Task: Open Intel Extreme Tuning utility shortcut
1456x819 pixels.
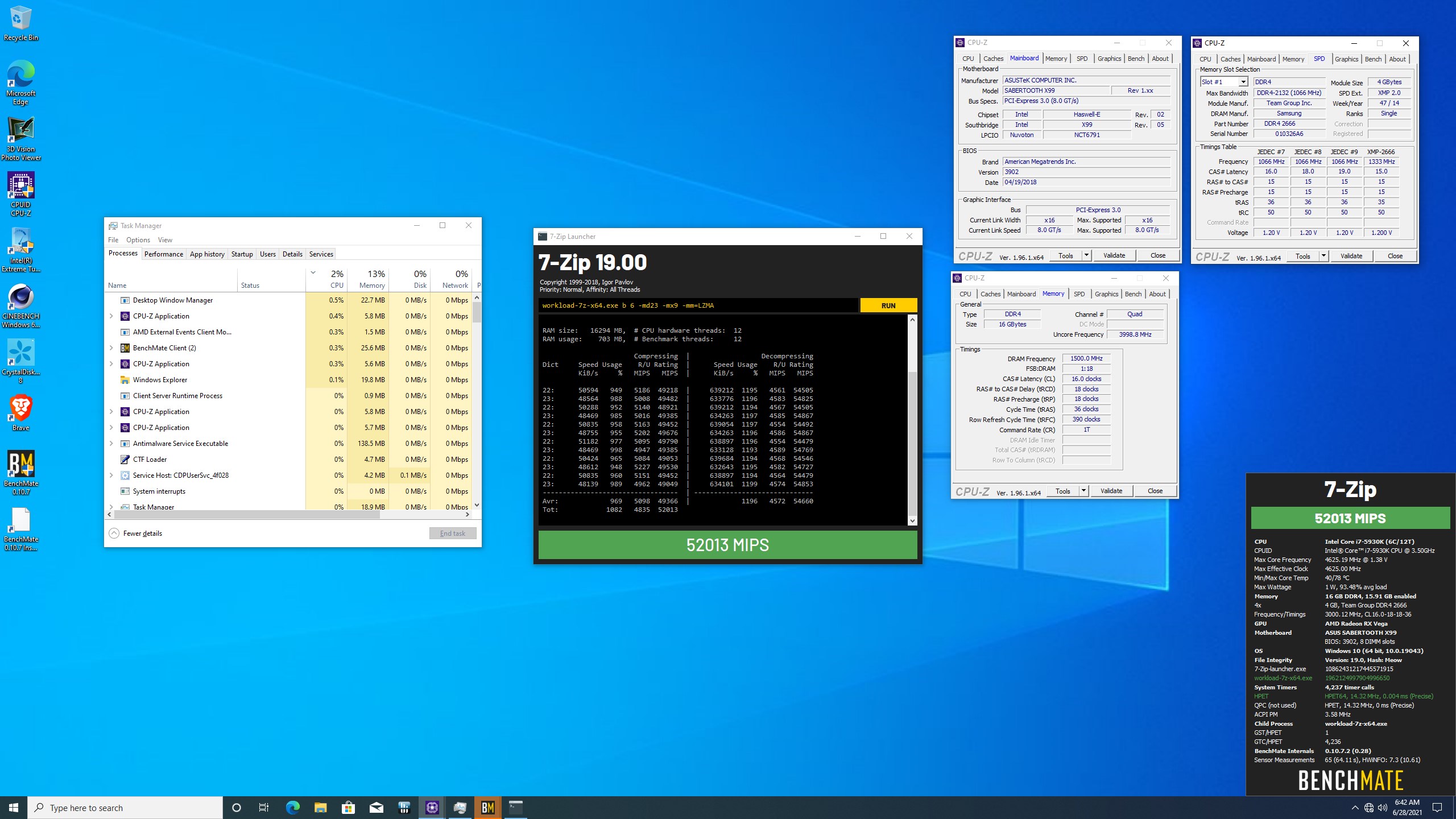Action: point(21,250)
